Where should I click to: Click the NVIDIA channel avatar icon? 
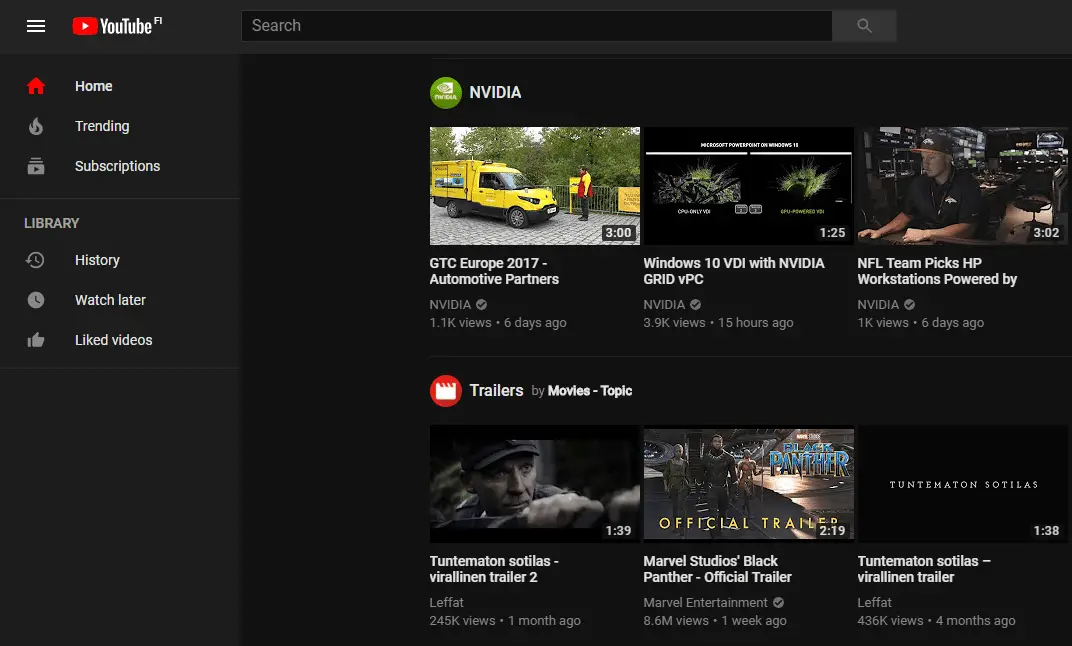(x=446, y=92)
